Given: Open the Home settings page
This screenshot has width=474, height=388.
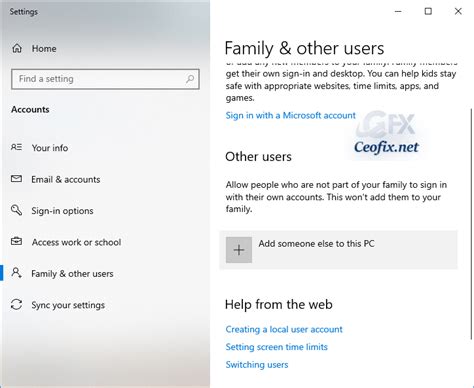Looking at the screenshot, I should 44,49.
